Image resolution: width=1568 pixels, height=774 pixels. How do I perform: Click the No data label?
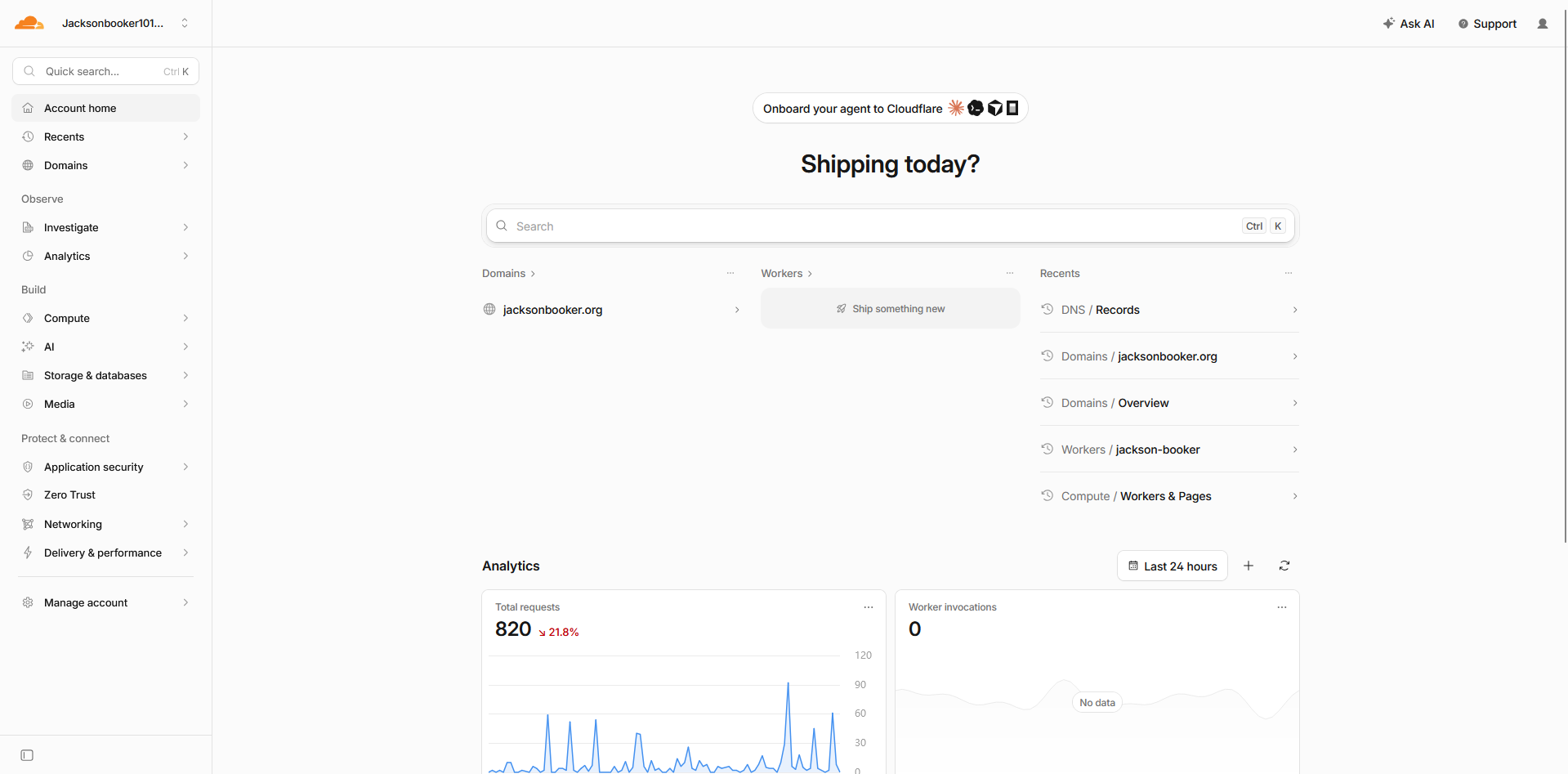coord(1097,702)
